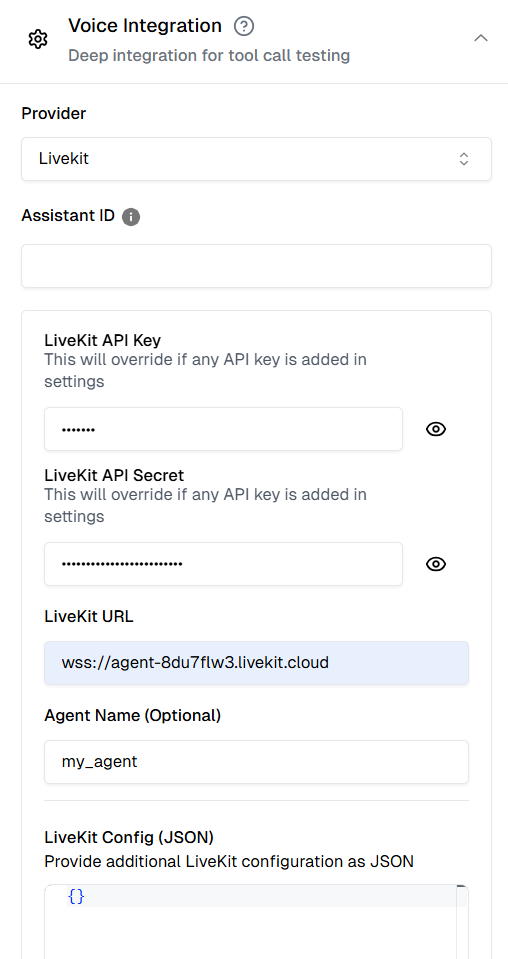Screen dimensions: 508x959
Task: Focus the LiveKit API Secret password field
Action: [x=223, y=564]
